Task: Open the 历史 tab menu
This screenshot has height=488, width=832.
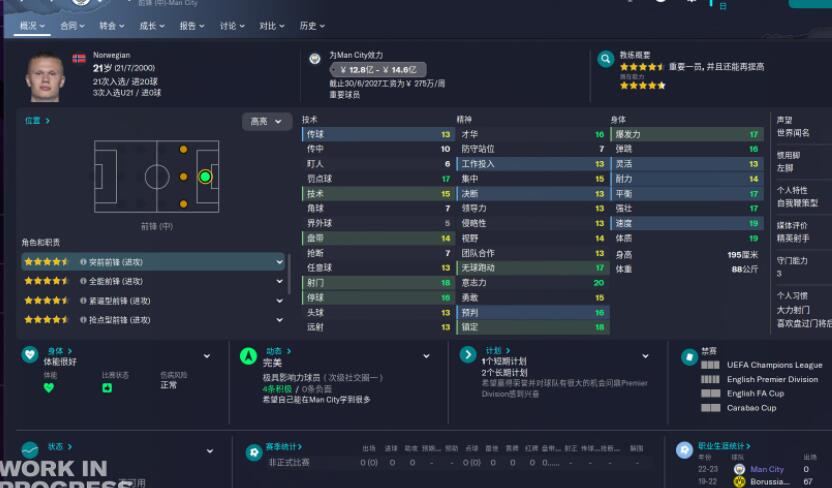Action: pos(312,25)
